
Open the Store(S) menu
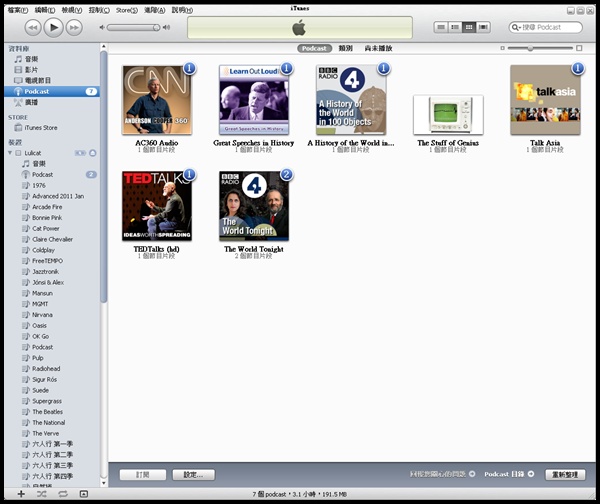[127, 10]
